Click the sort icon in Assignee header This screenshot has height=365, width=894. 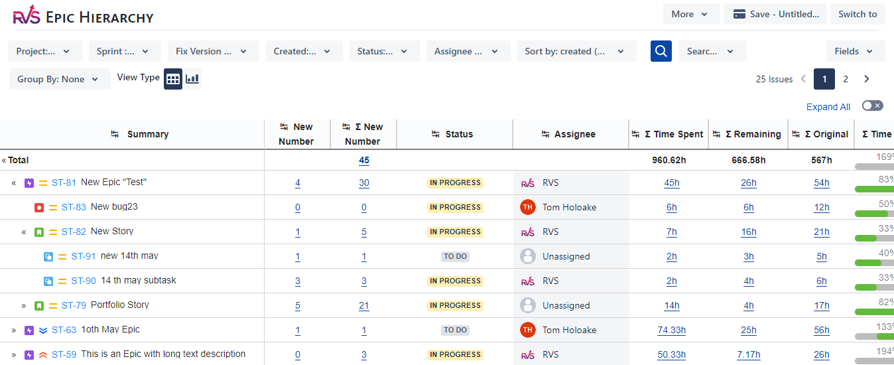click(x=544, y=135)
